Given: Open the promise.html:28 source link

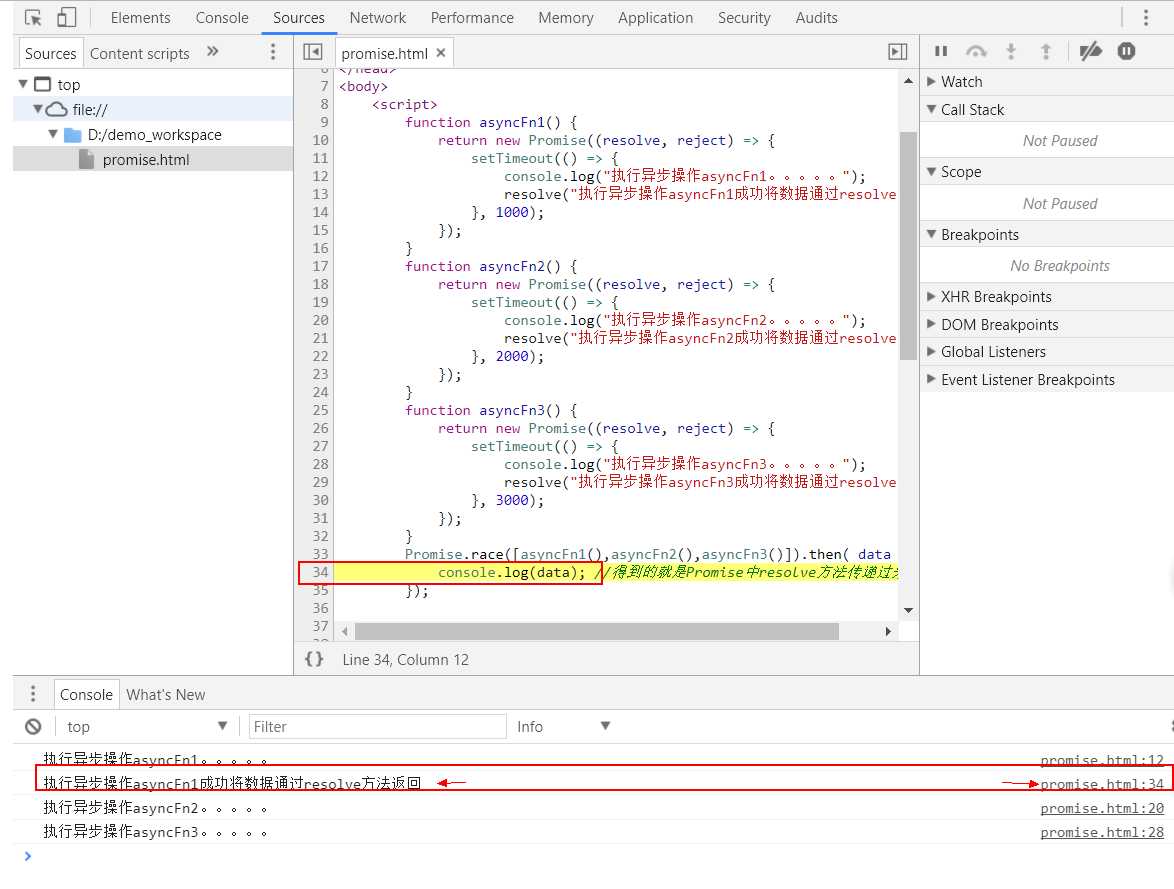Looking at the screenshot, I should click(1101, 831).
